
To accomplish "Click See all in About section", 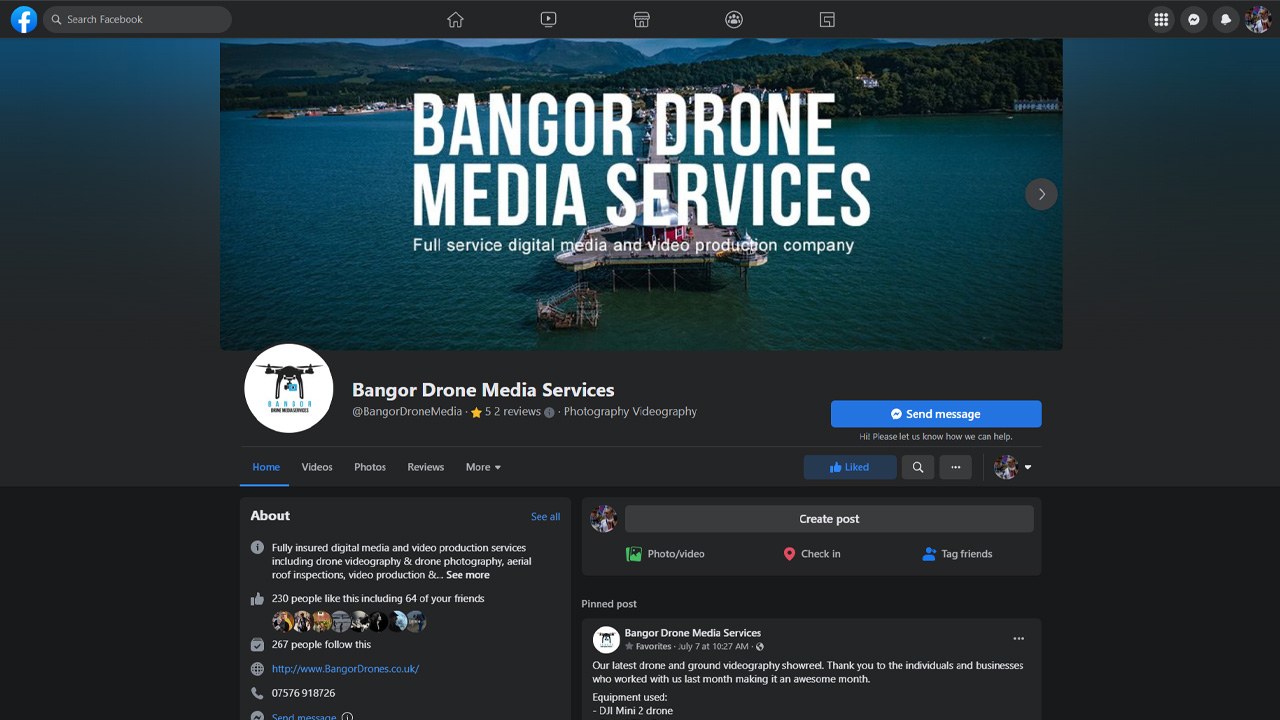I will pos(545,517).
